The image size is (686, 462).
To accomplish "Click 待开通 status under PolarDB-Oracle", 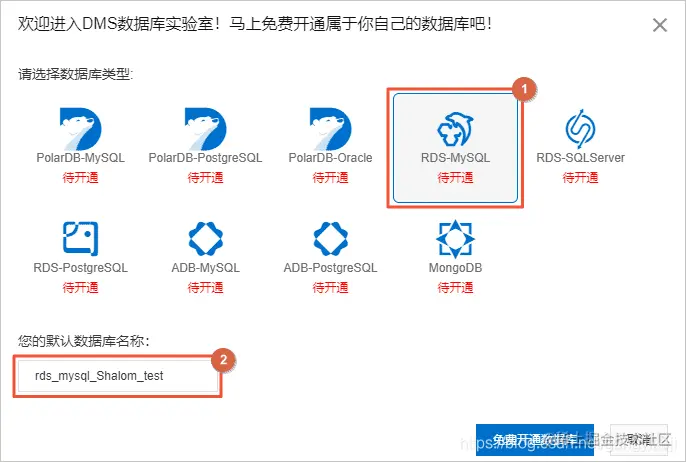I will coord(330,178).
